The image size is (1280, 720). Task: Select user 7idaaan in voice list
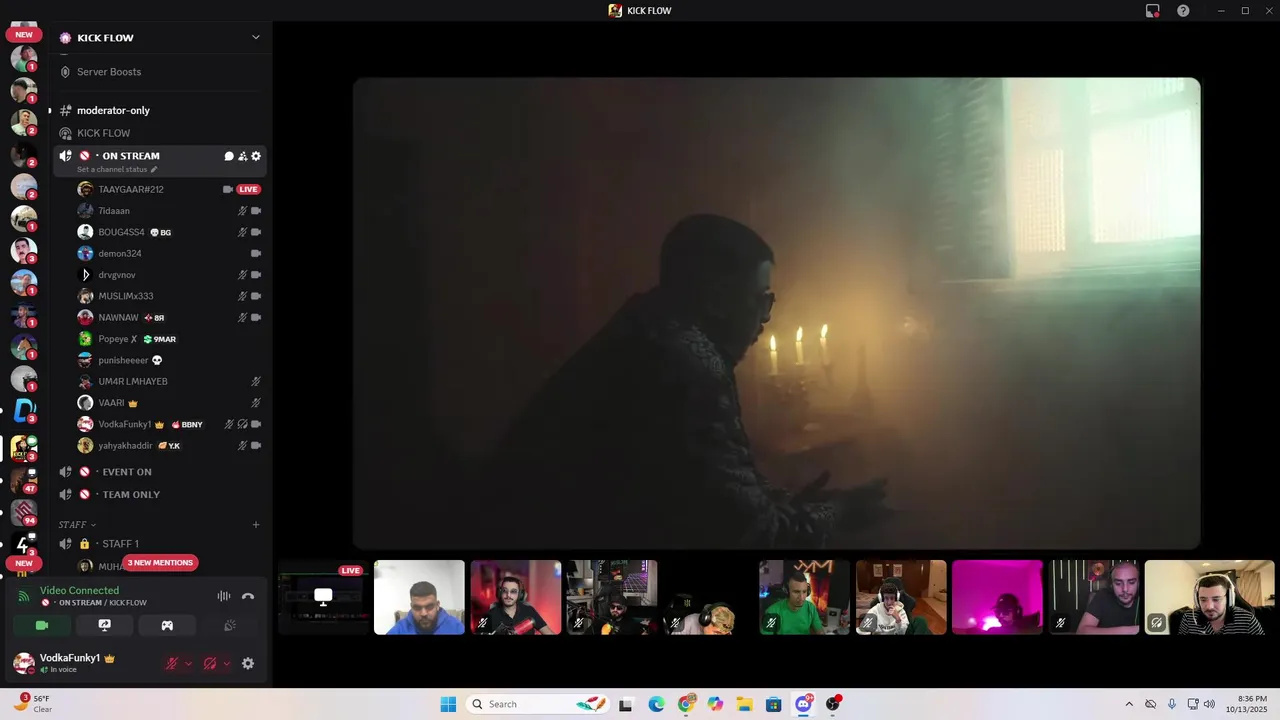[114, 211]
